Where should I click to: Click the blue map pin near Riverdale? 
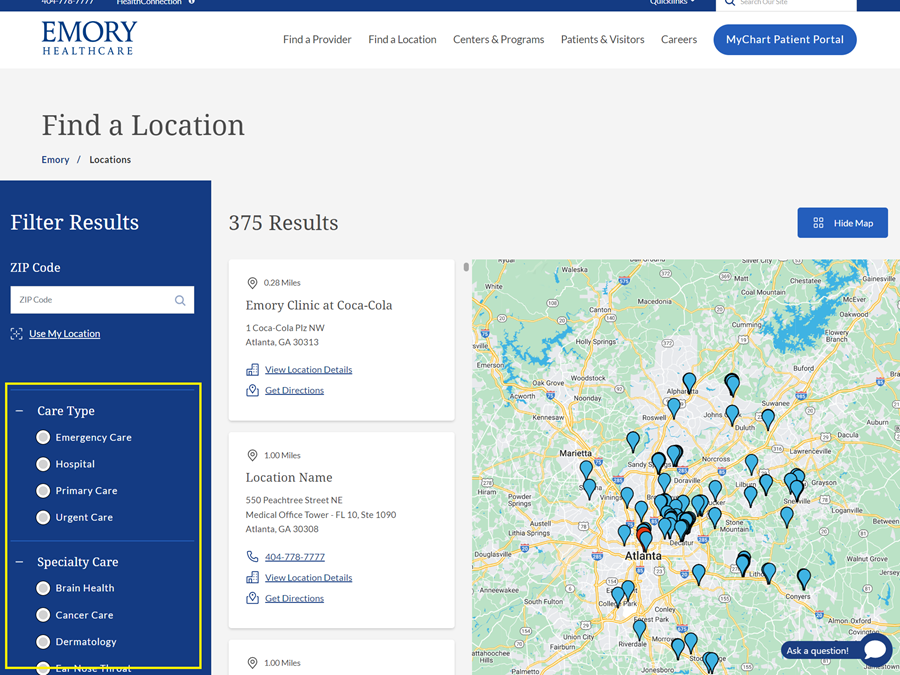[639, 630]
